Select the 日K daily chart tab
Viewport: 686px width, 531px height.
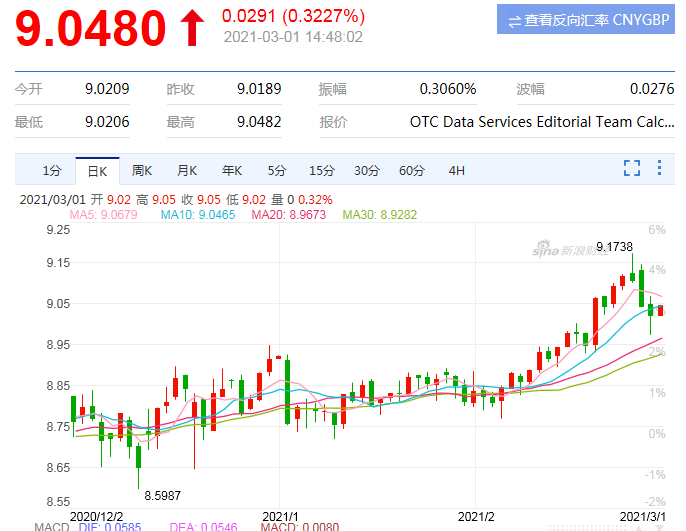pyautogui.click(x=98, y=170)
